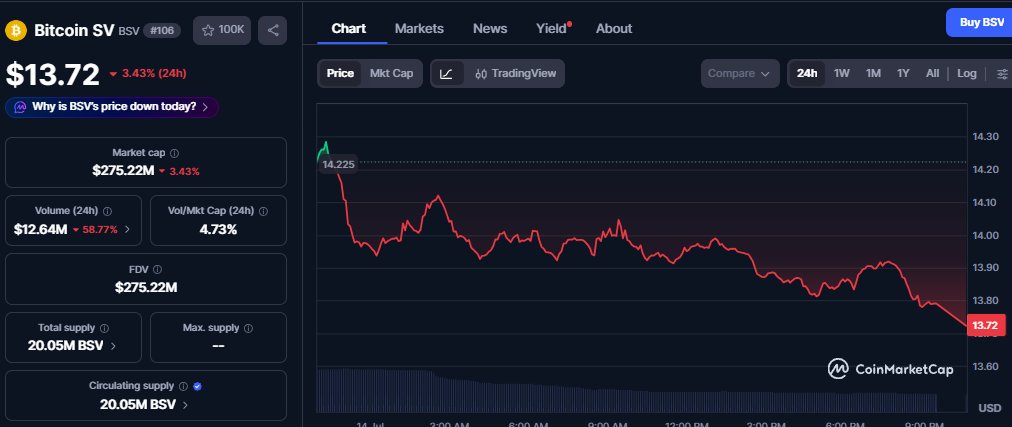Click the green price peak on chart line
The width and height of the screenshot is (1012, 427).
click(325, 145)
